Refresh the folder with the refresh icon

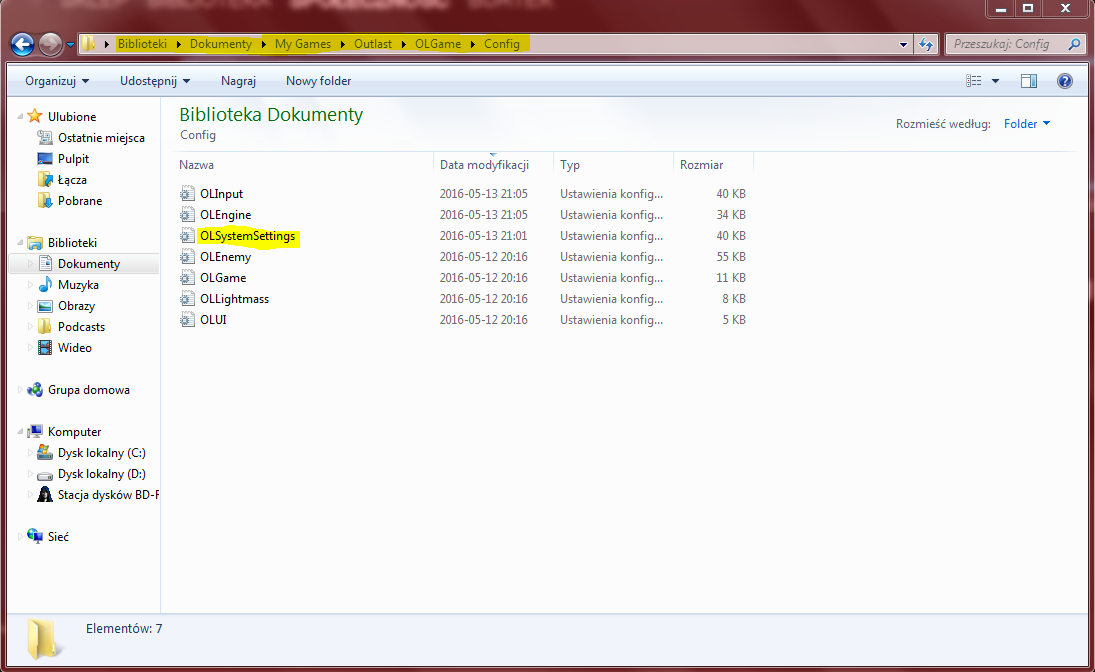click(926, 45)
